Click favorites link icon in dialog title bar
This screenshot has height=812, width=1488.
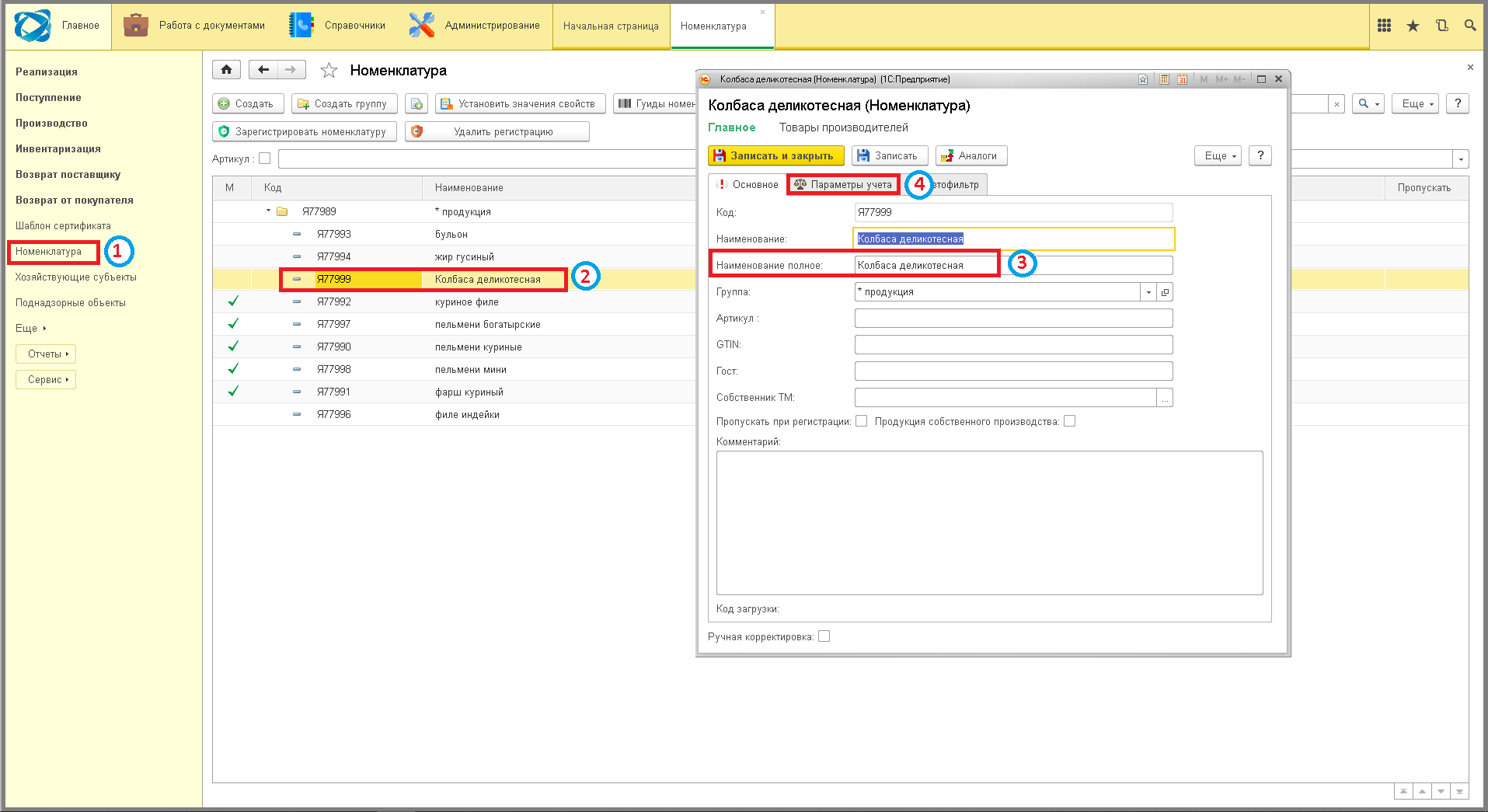[1143, 79]
